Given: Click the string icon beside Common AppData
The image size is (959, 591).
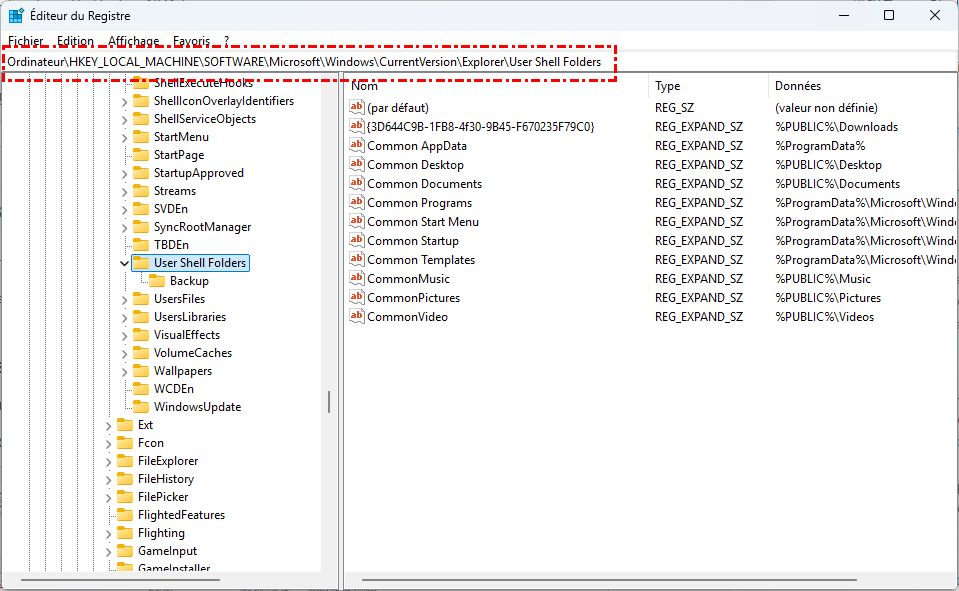Looking at the screenshot, I should click(x=356, y=145).
